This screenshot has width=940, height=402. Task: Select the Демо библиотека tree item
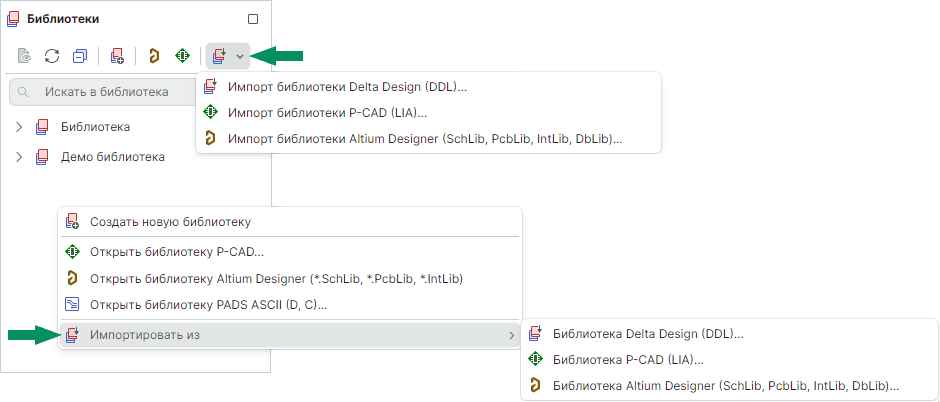112,157
